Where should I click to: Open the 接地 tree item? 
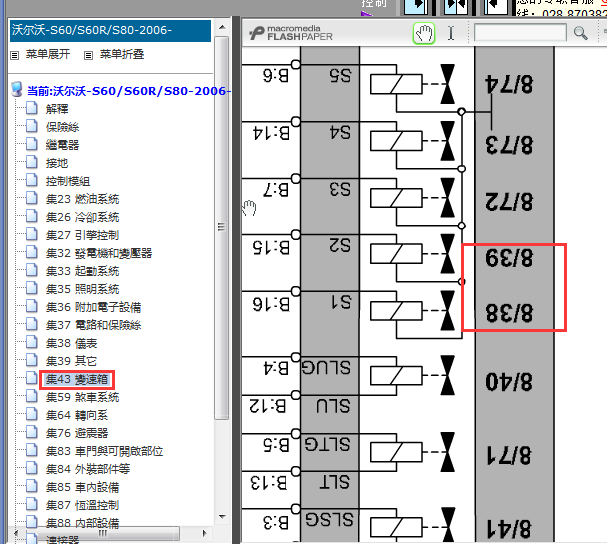click(x=57, y=163)
